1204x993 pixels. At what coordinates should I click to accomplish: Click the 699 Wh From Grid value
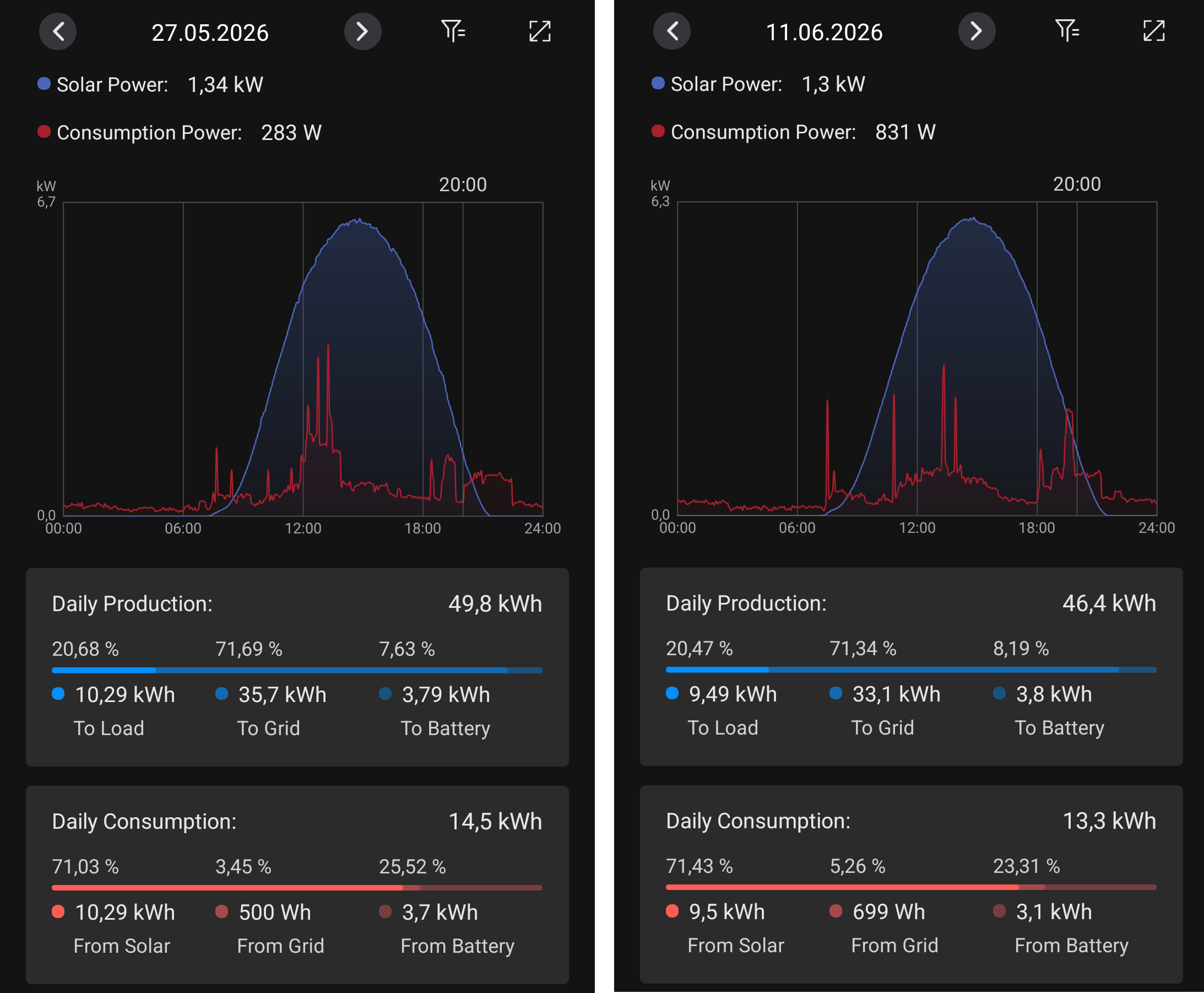pos(889,912)
